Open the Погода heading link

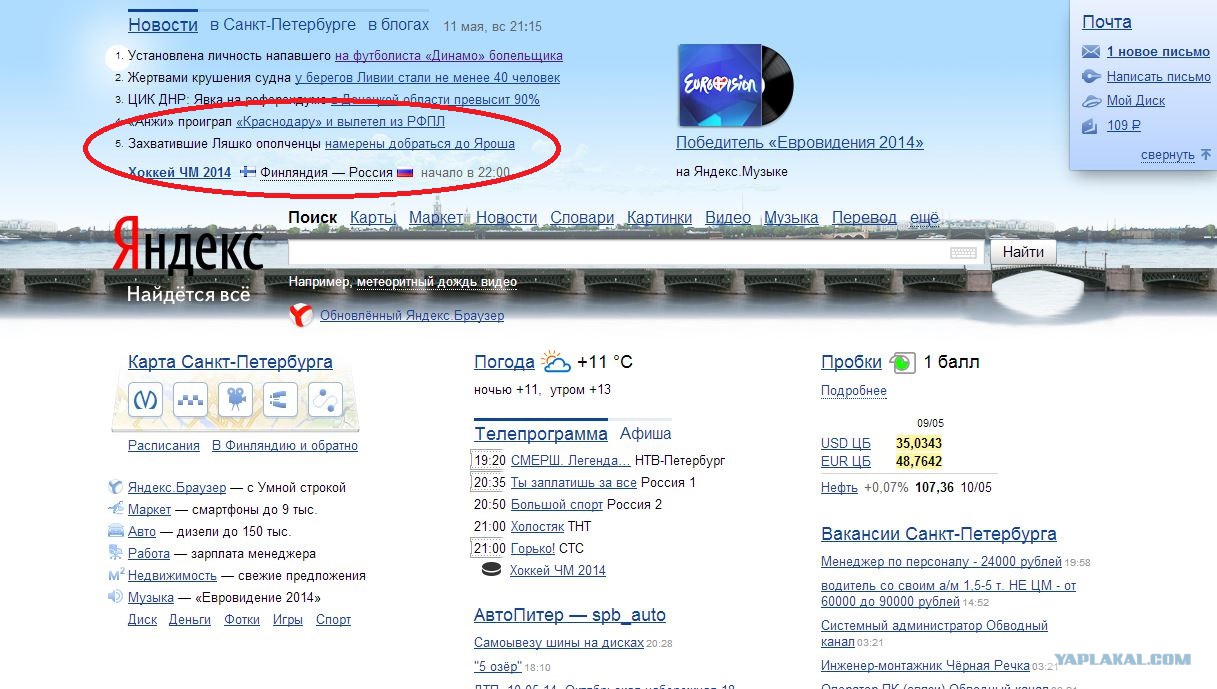(504, 362)
